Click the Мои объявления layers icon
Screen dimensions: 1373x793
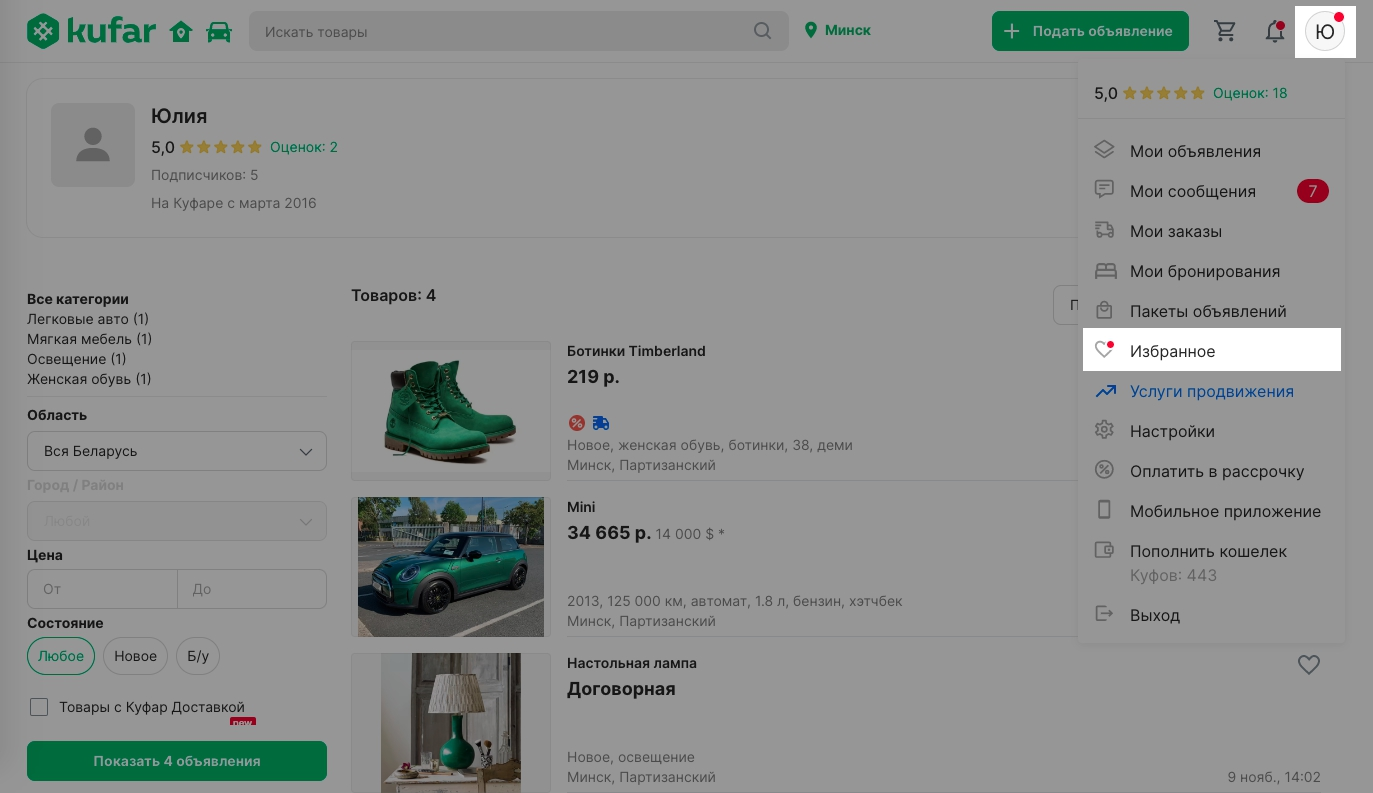point(1104,150)
